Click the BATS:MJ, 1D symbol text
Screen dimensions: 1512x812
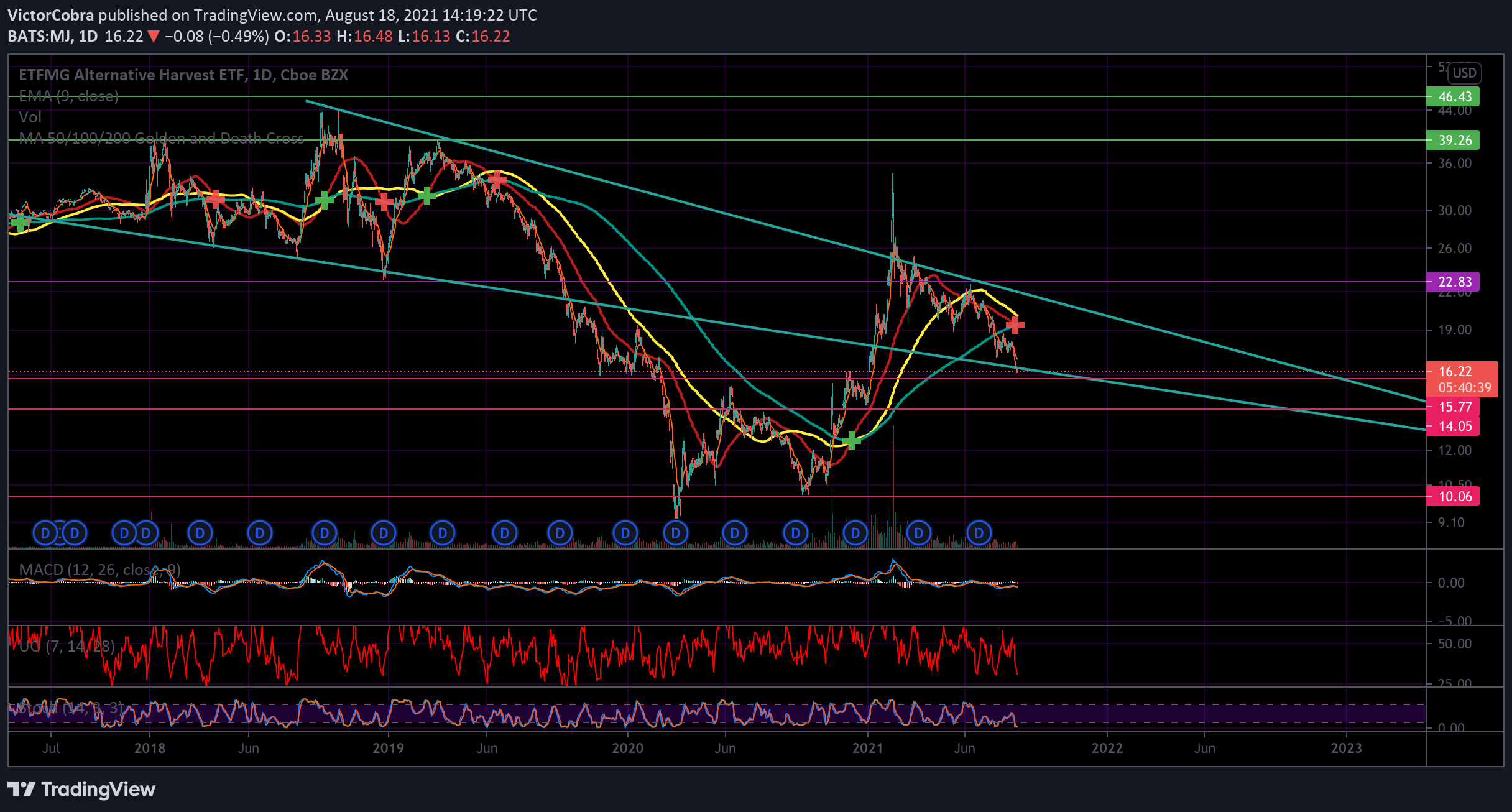53,36
